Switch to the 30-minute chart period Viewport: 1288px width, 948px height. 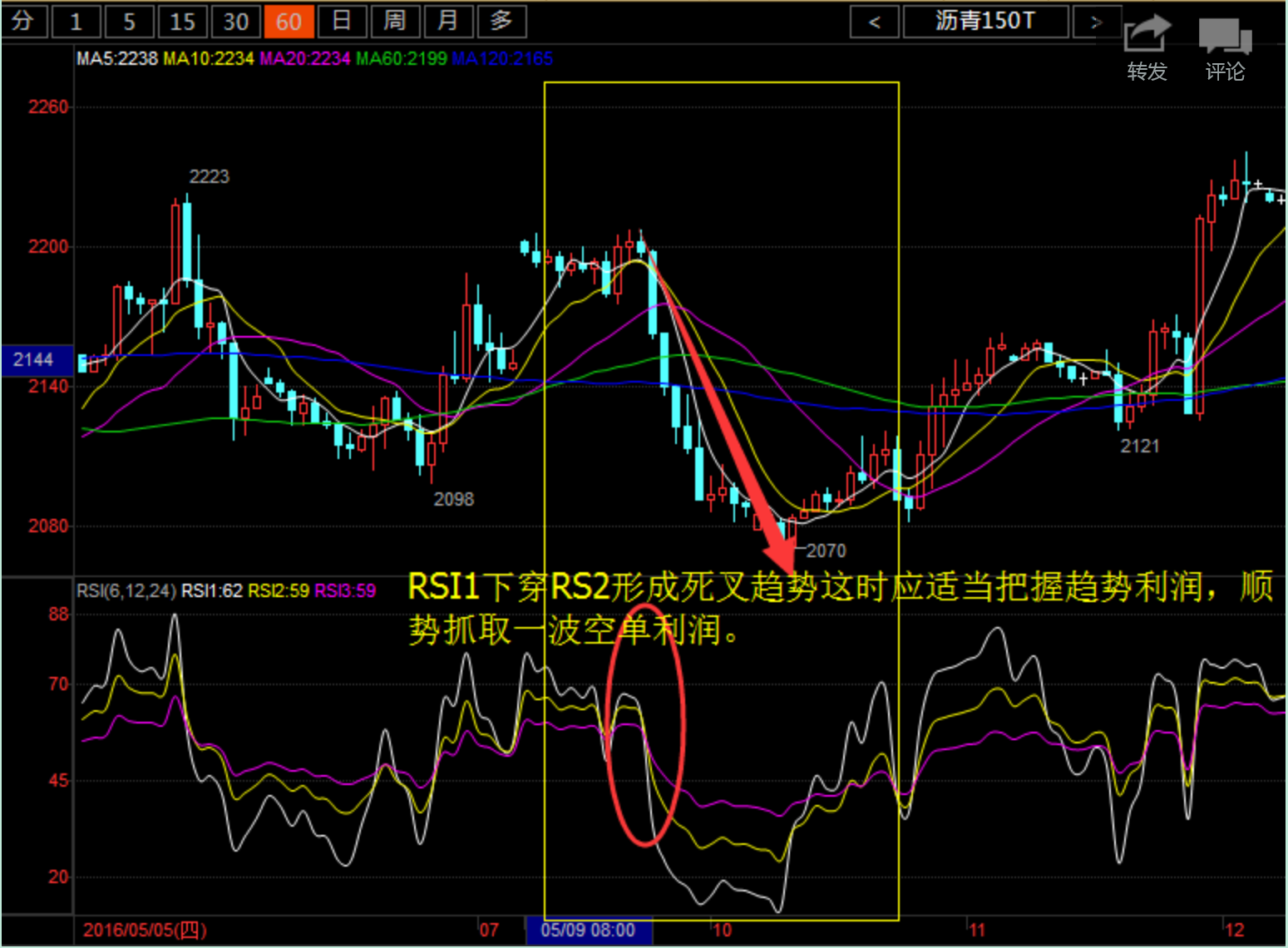pos(236,21)
